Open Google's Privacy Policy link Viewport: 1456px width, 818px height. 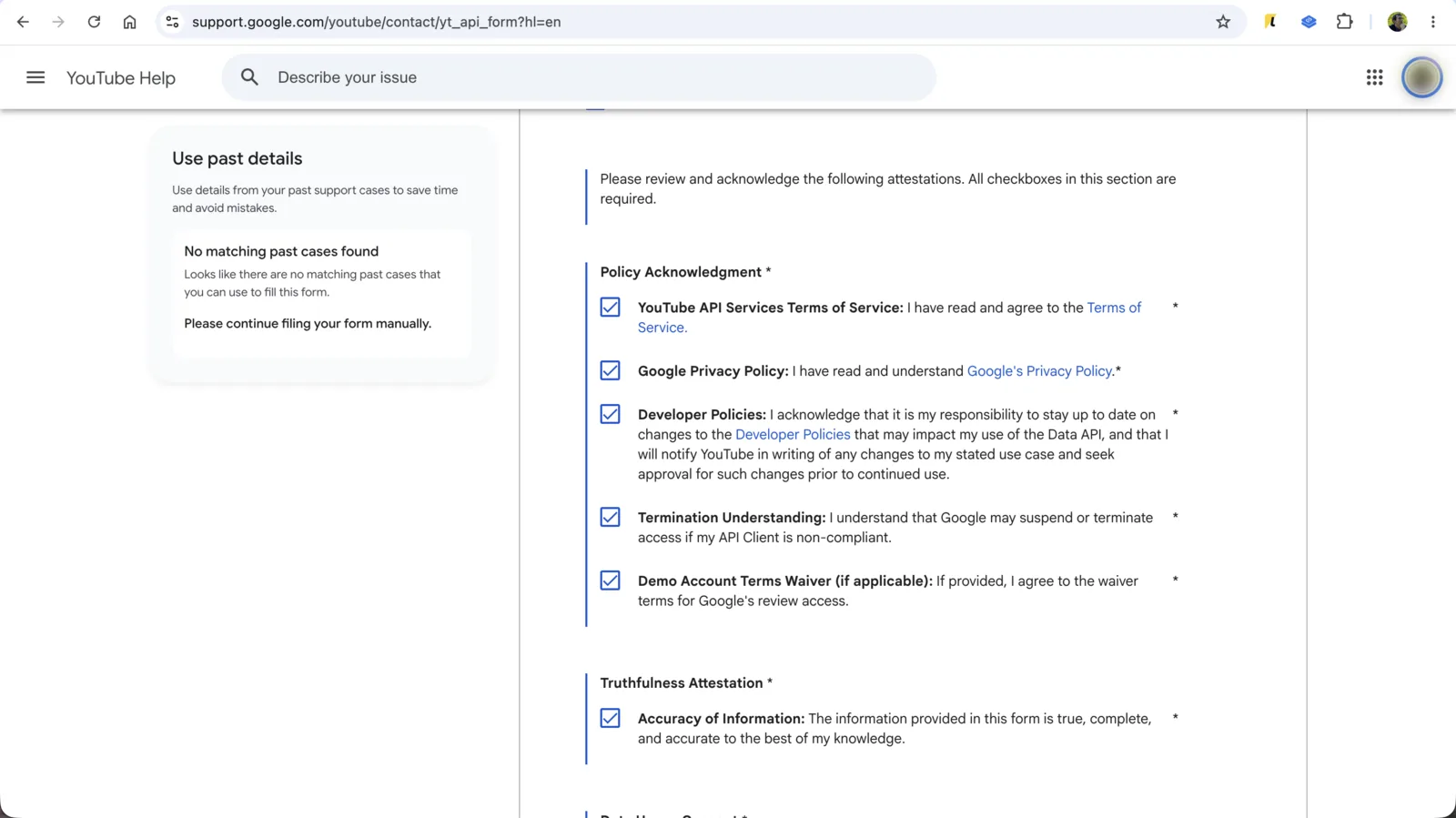(1039, 371)
